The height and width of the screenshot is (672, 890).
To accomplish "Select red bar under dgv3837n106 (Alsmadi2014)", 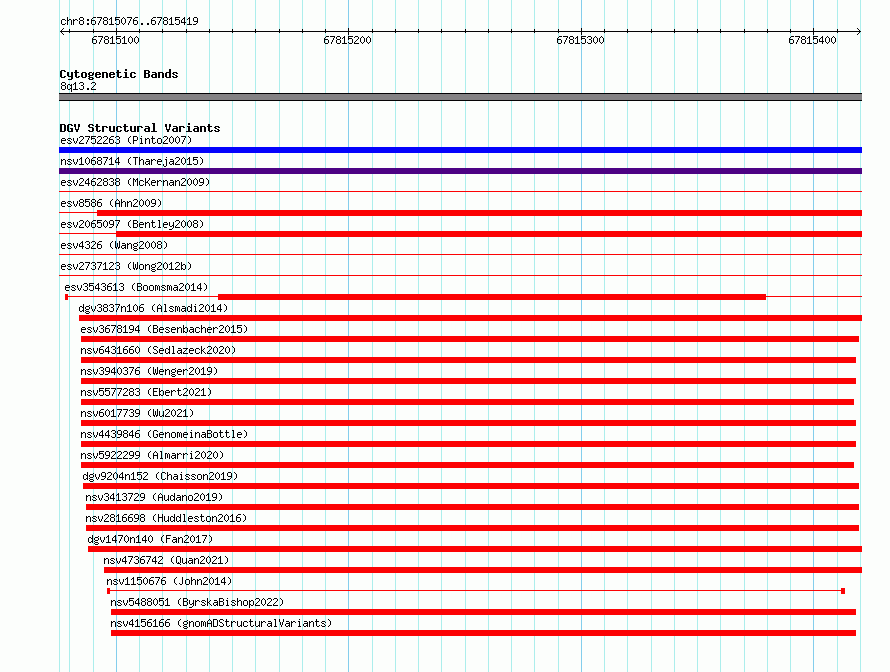I will [x=471, y=318].
